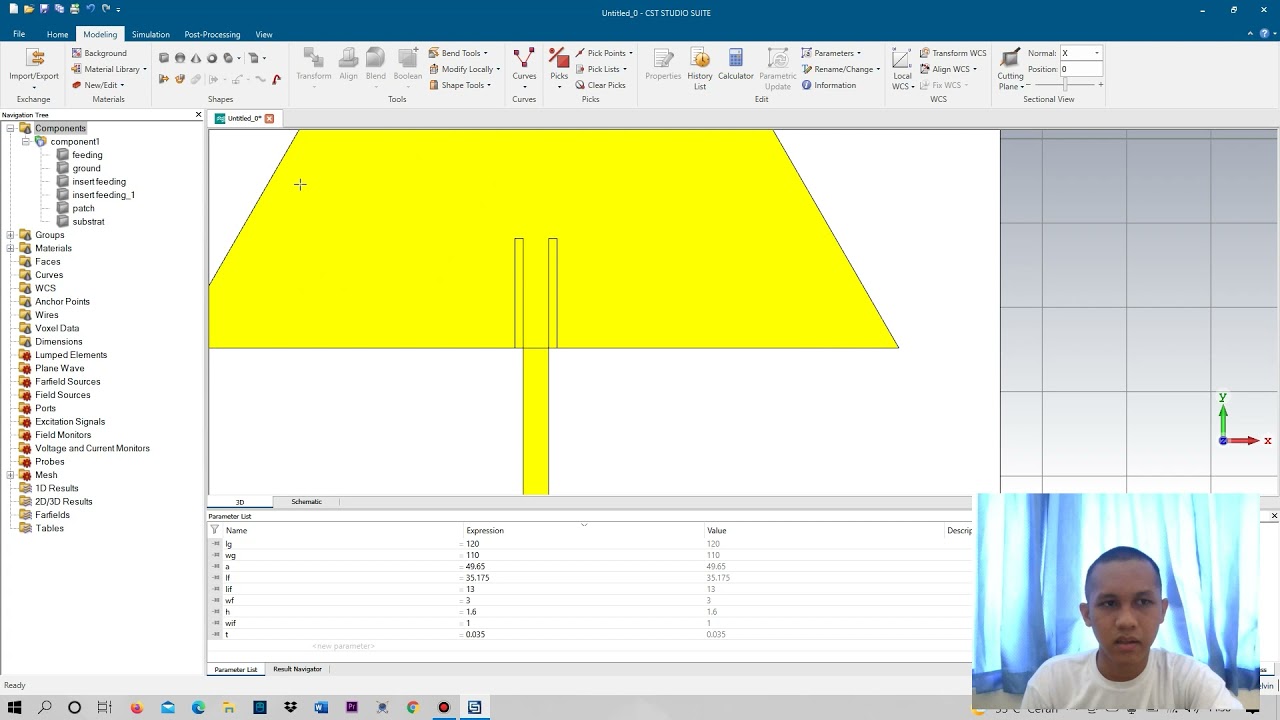Open Firefox from the taskbar
Image resolution: width=1280 pixels, height=720 pixels.
coord(137,707)
